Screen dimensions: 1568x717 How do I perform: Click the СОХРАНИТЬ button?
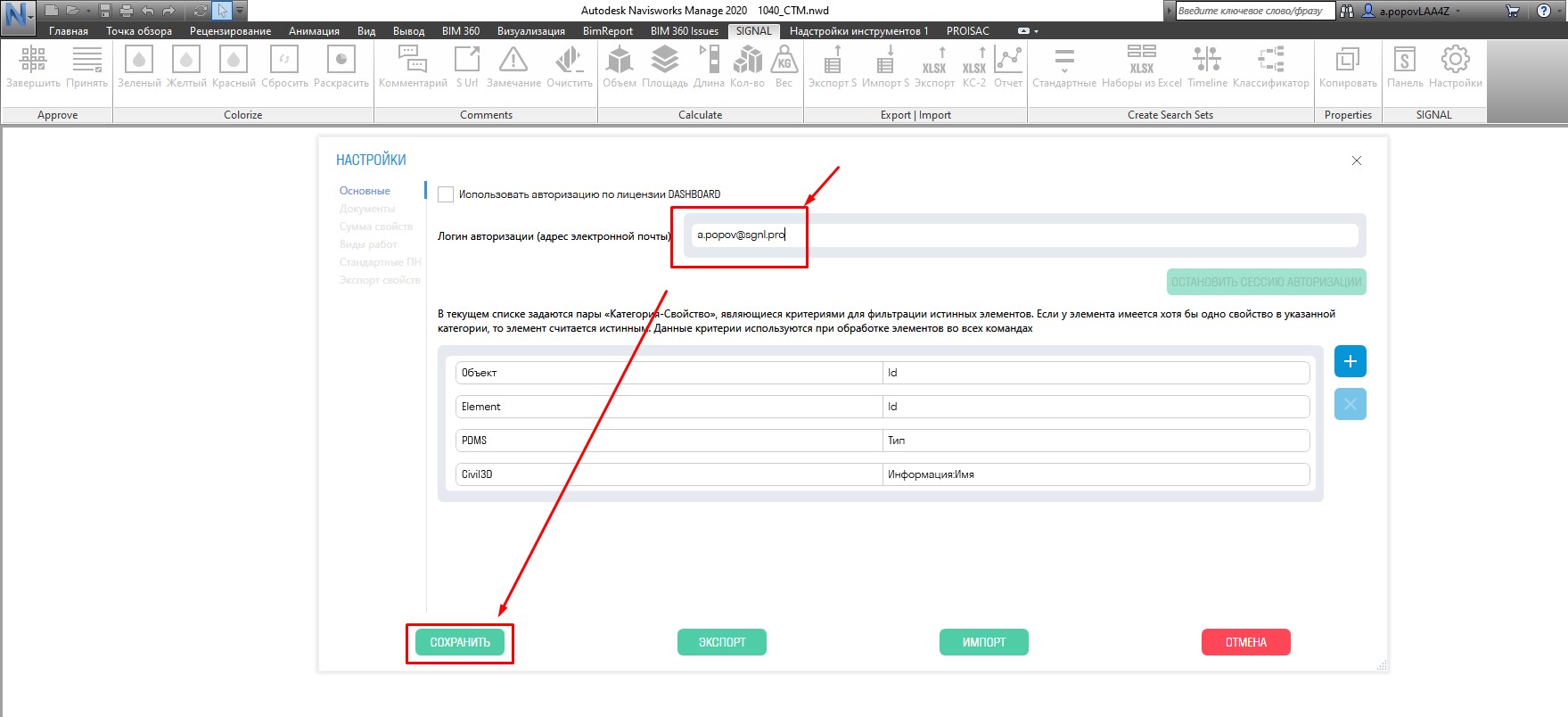[x=460, y=642]
